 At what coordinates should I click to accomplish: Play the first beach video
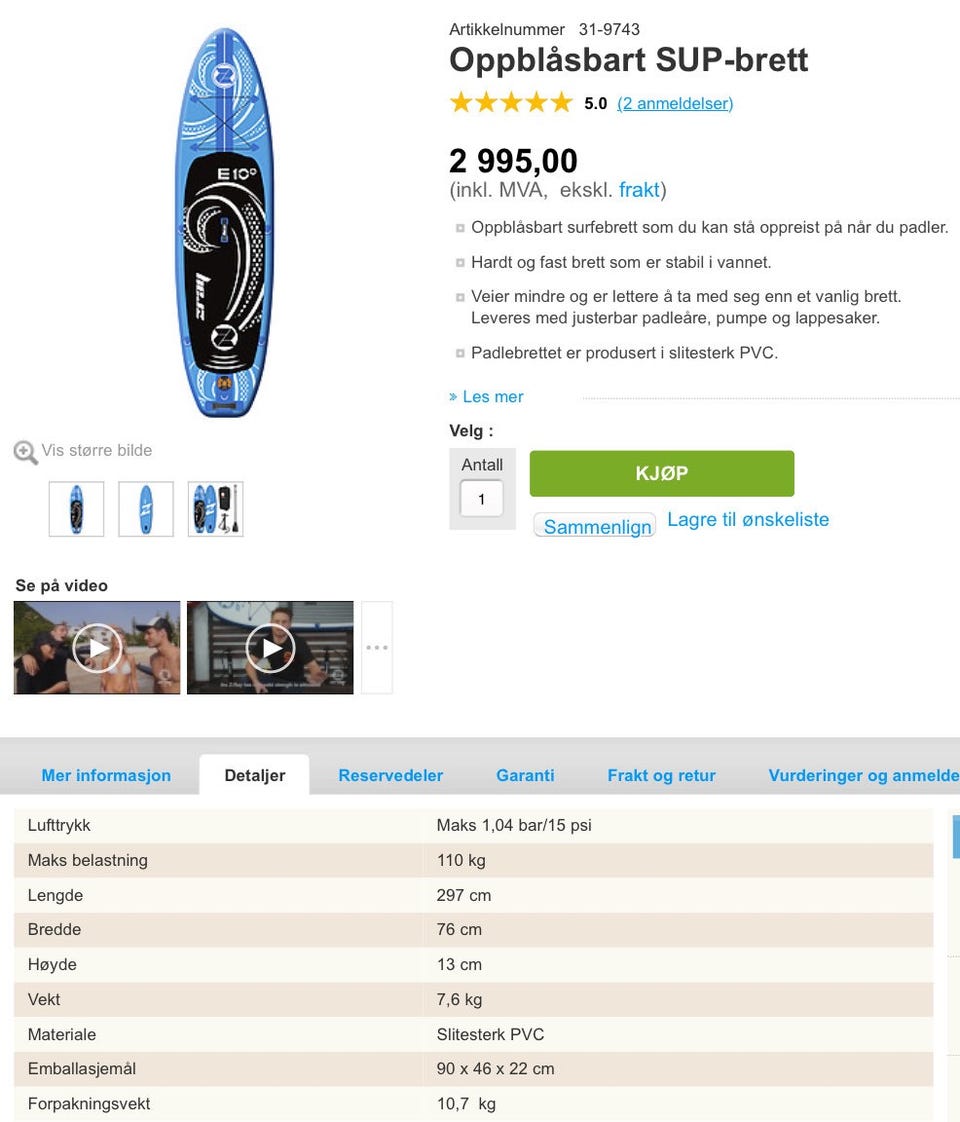[x=97, y=648]
